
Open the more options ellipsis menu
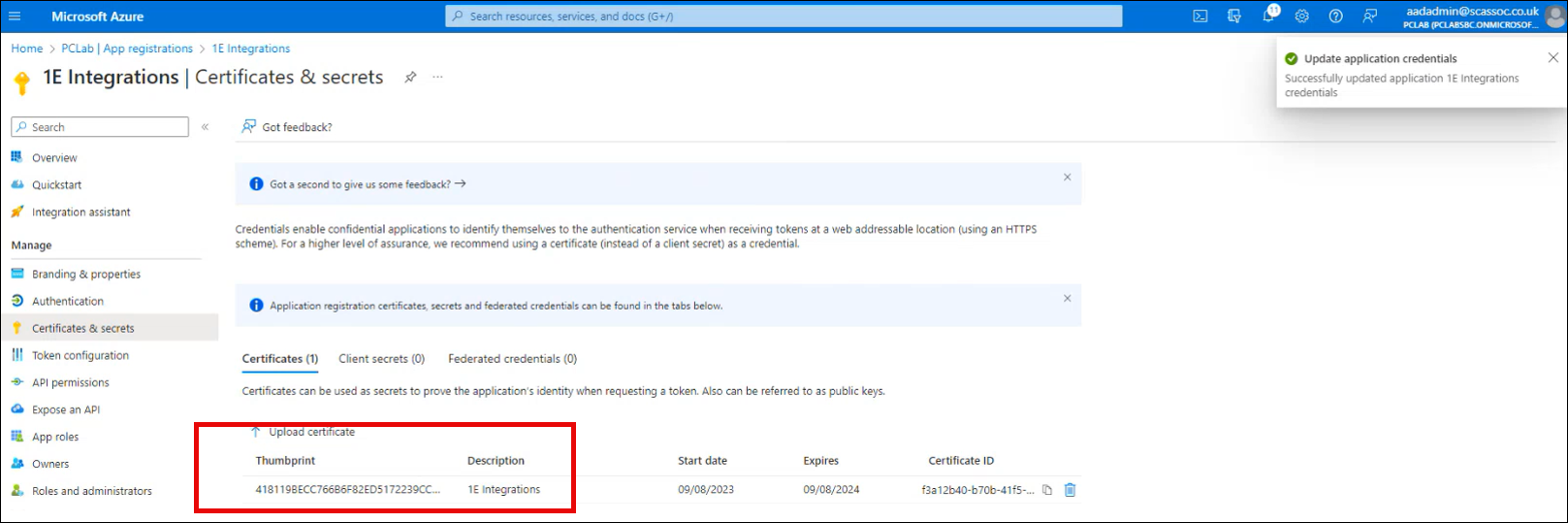point(437,78)
